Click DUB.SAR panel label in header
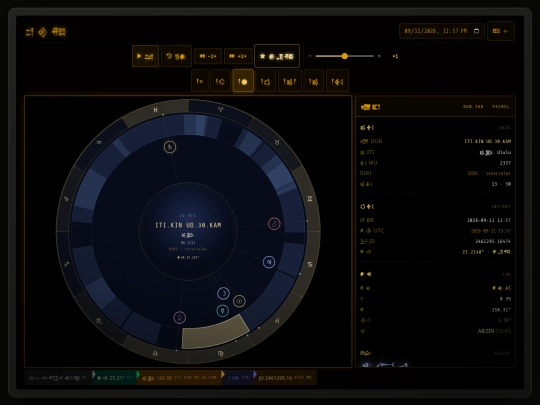 (486, 107)
